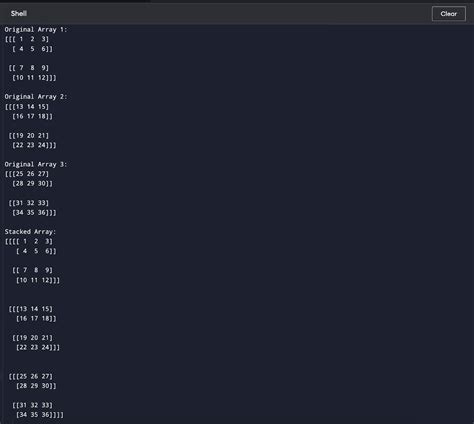Click the '[[[25 26 27]' line under Original Array 3

point(27,174)
